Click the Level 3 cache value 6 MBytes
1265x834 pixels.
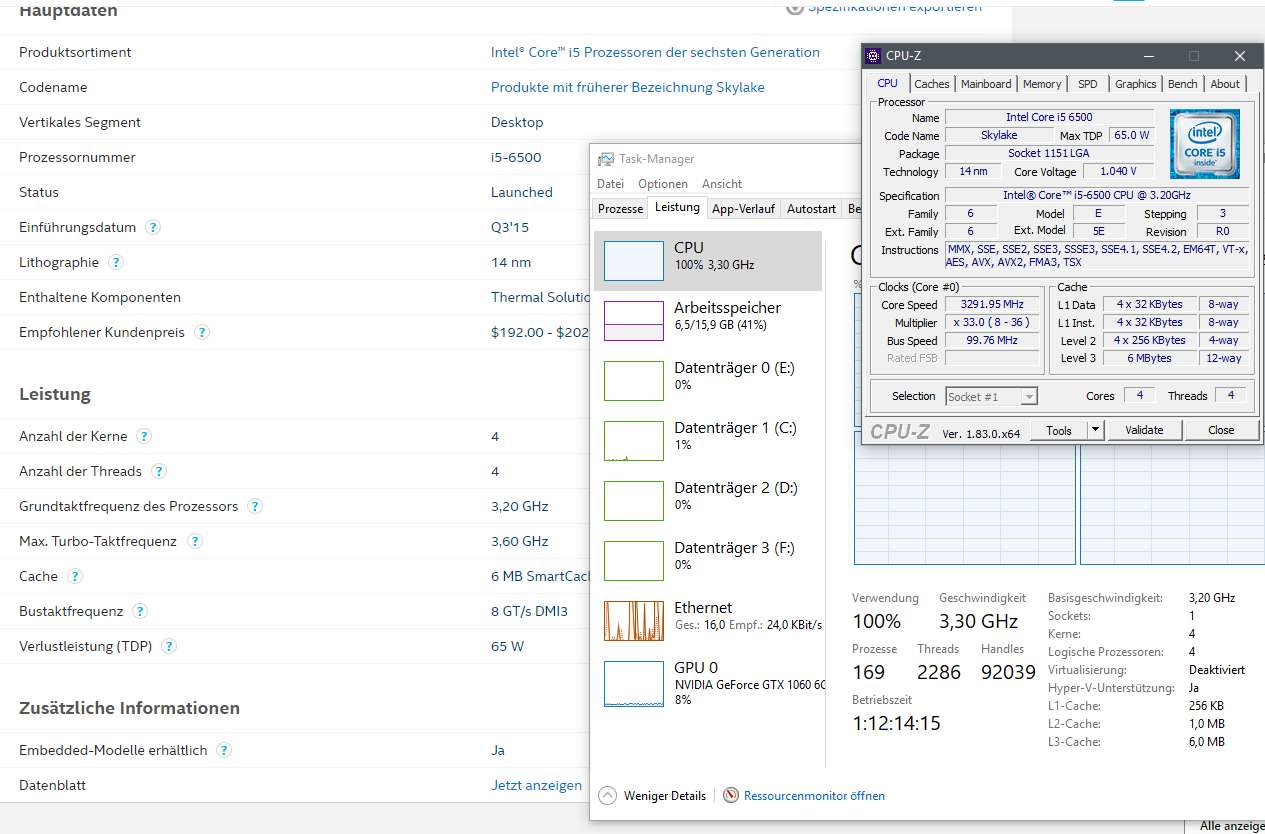(x=1150, y=358)
